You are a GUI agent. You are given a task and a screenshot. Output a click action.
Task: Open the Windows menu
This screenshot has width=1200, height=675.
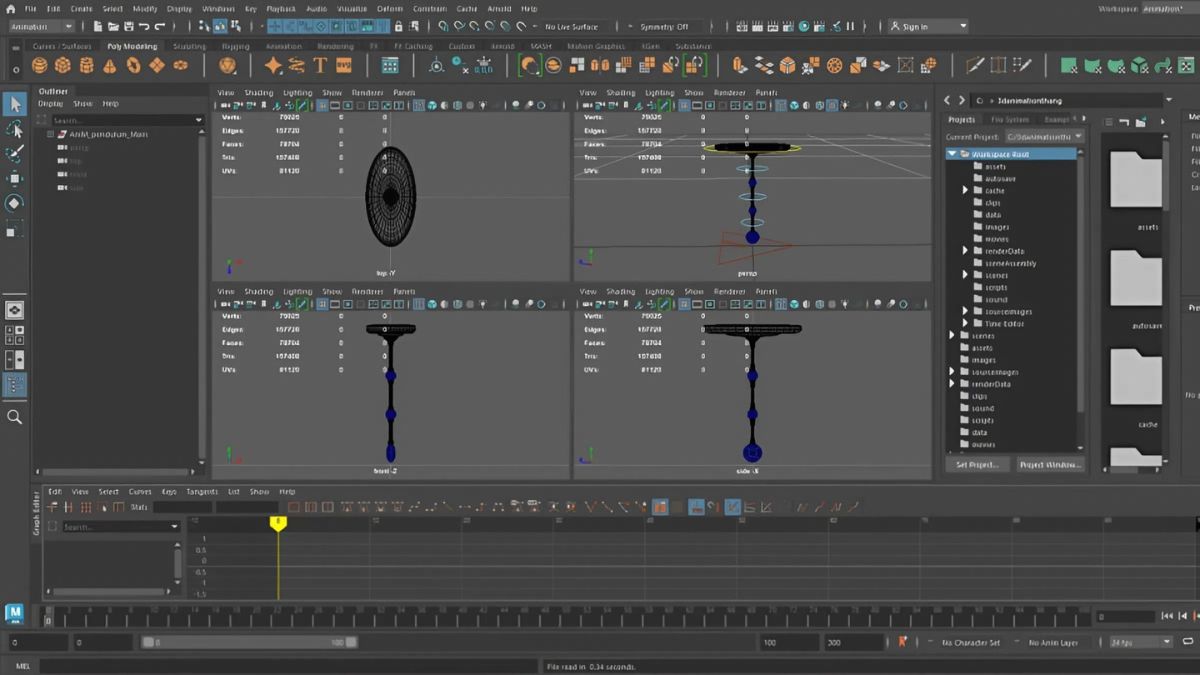tap(218, 8)
